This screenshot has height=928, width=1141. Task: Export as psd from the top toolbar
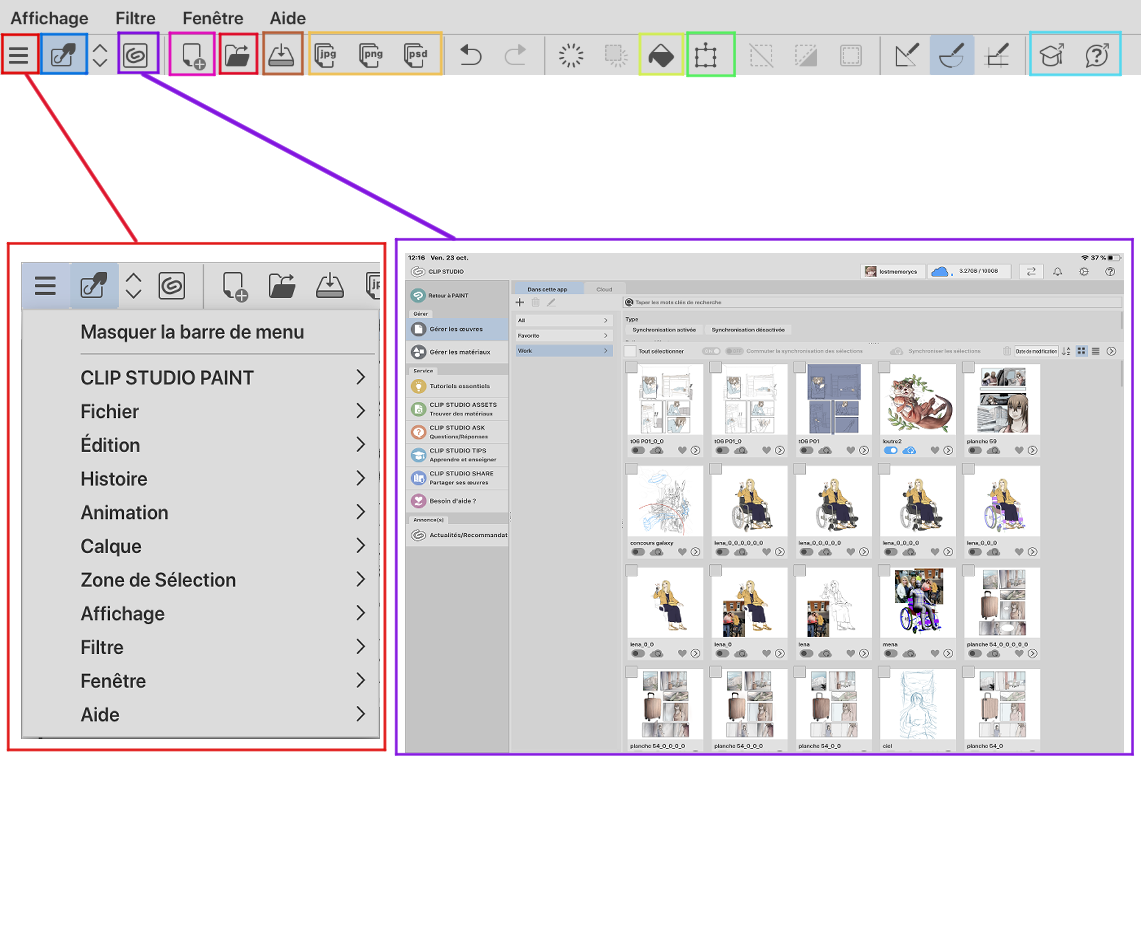point(416,55)
